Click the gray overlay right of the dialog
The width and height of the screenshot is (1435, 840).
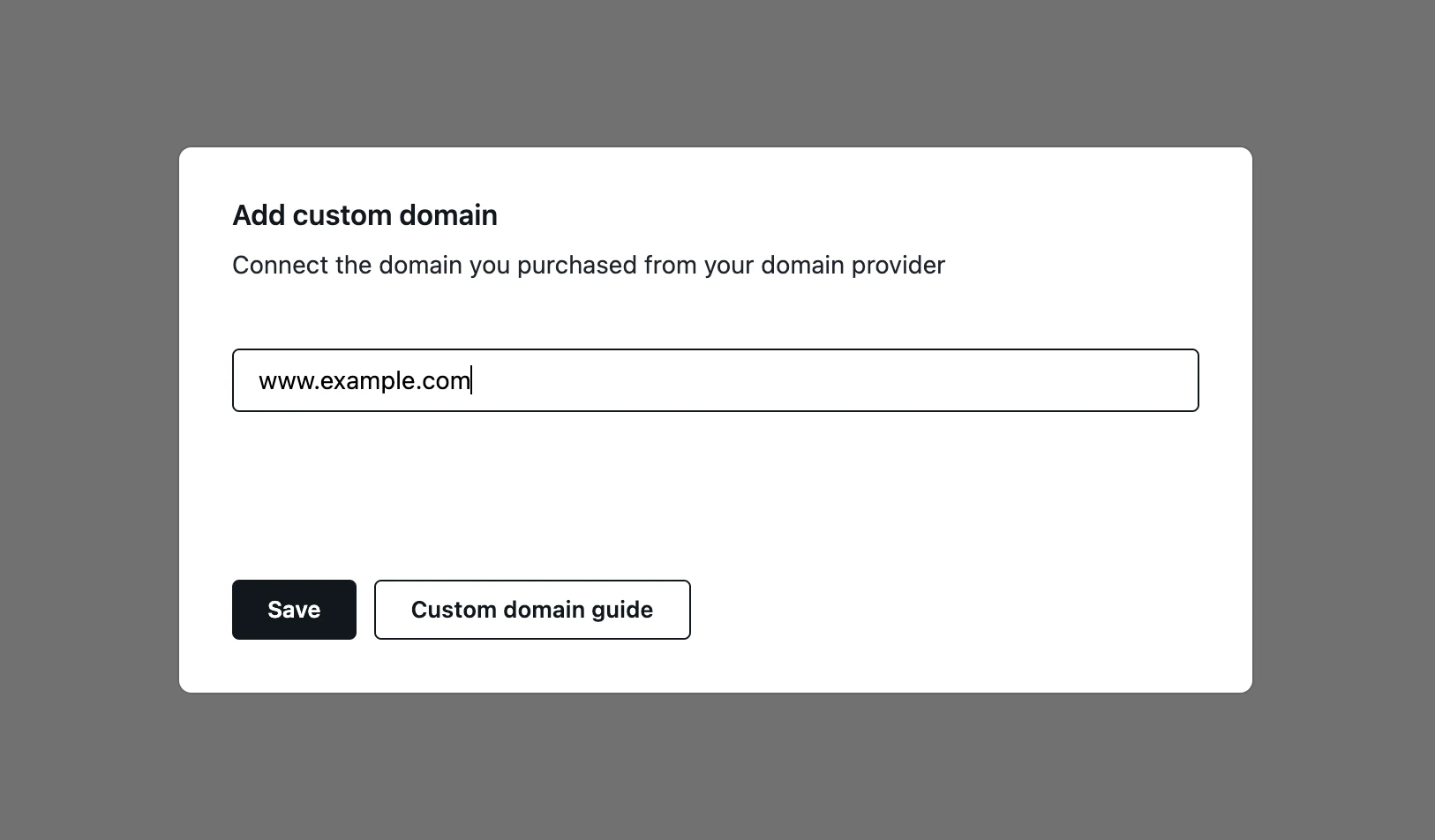click(1341, 420)
